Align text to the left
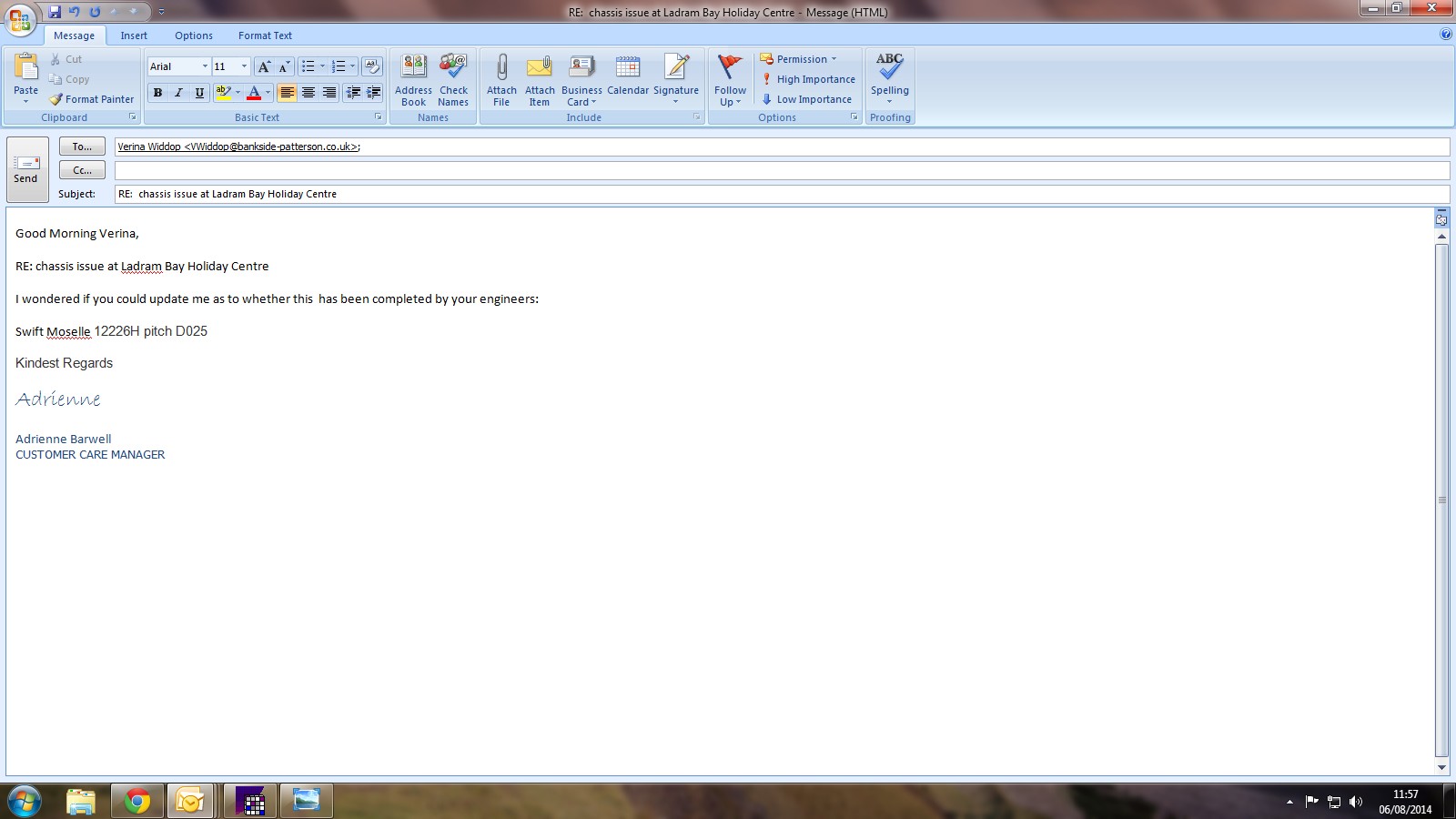The width and height of the screenshot is (1456, 819). pos(288,93)
